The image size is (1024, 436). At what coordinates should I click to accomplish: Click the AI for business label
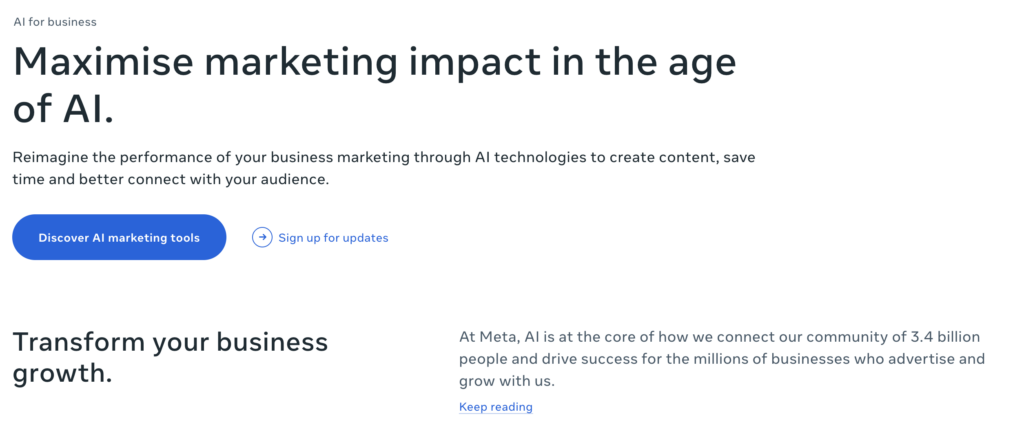[55, 22]
